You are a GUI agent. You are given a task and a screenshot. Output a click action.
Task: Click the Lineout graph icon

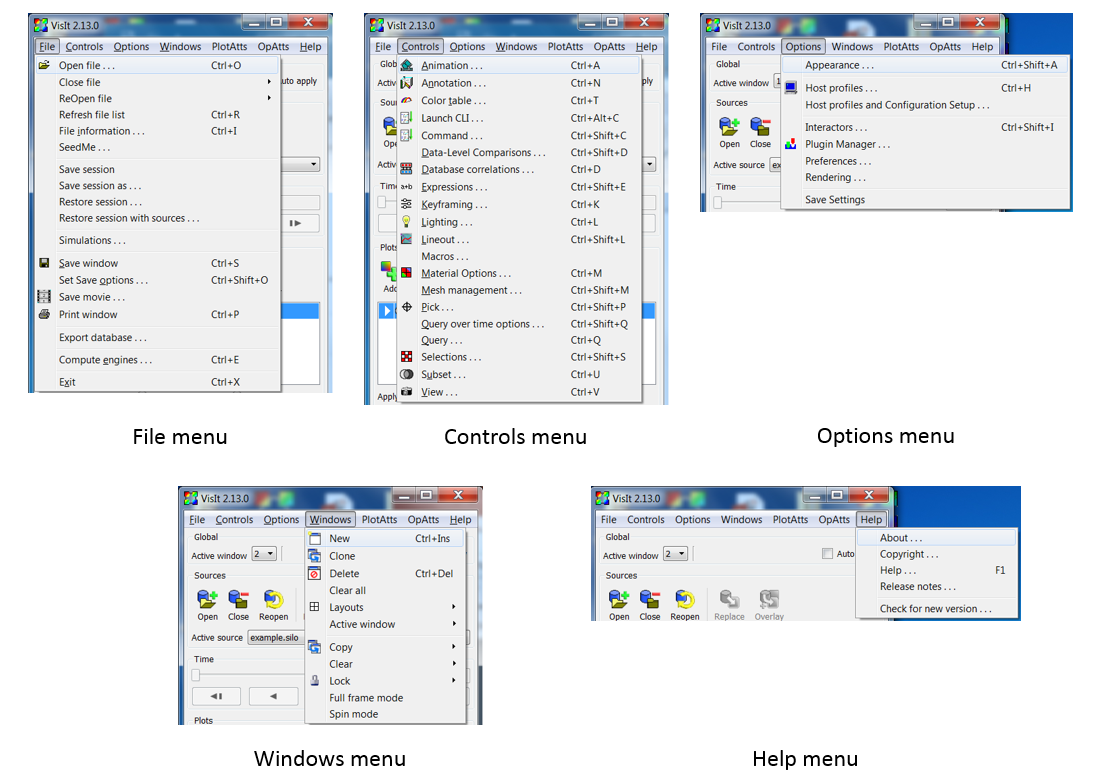[x=407, y=239]
